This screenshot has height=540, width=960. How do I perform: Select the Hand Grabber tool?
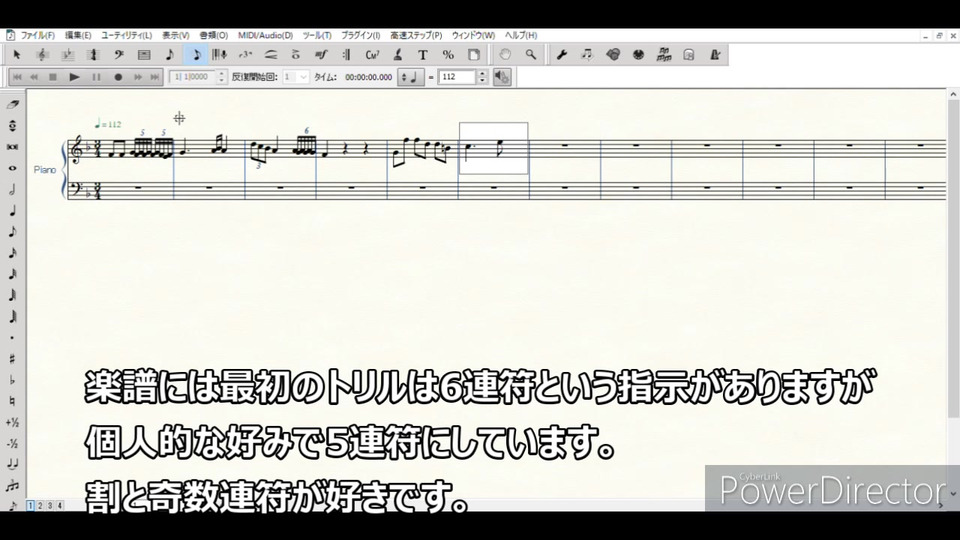[x=505, y=55]
